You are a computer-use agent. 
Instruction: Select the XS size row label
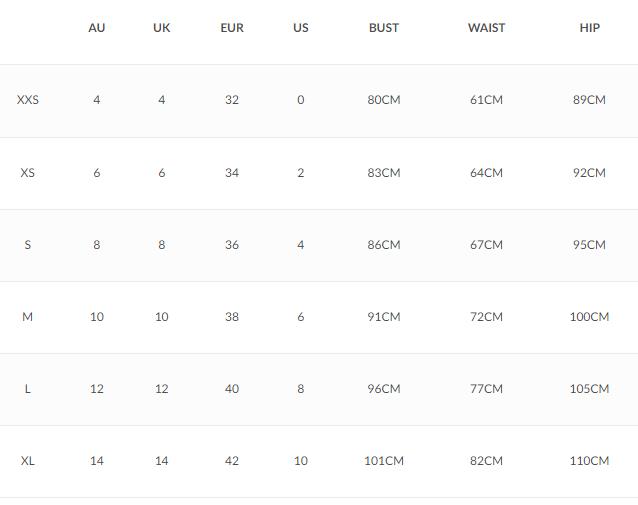tap(28, 173)
